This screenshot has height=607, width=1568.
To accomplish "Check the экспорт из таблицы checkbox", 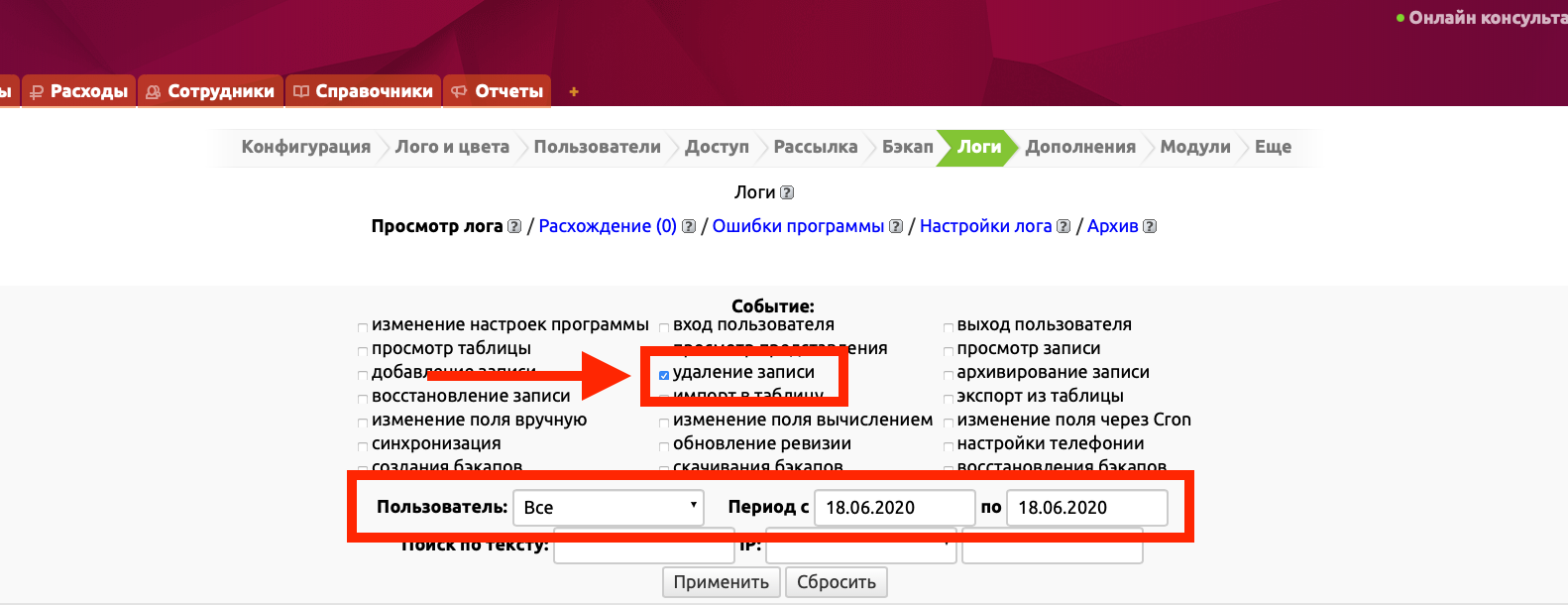I will 949,399.
